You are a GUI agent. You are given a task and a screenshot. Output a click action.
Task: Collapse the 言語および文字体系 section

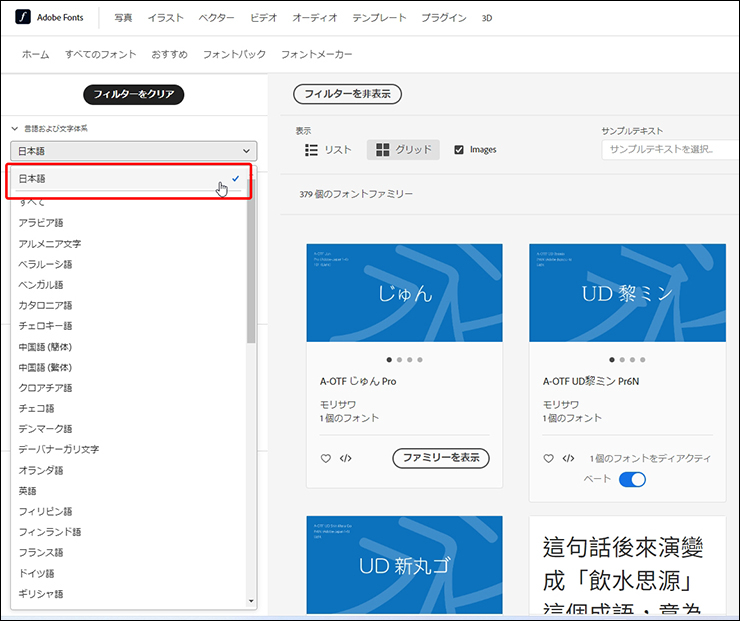[15, 129]
